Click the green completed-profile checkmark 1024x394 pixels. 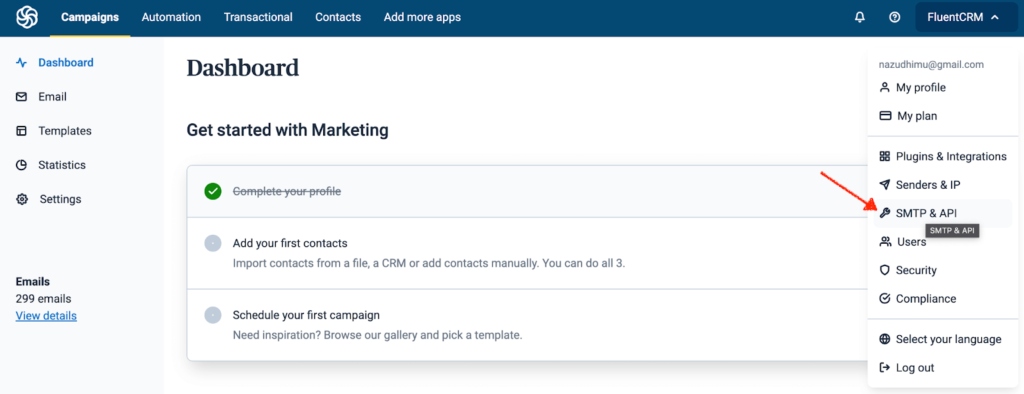pyautogui.click(x=213, y=191)
